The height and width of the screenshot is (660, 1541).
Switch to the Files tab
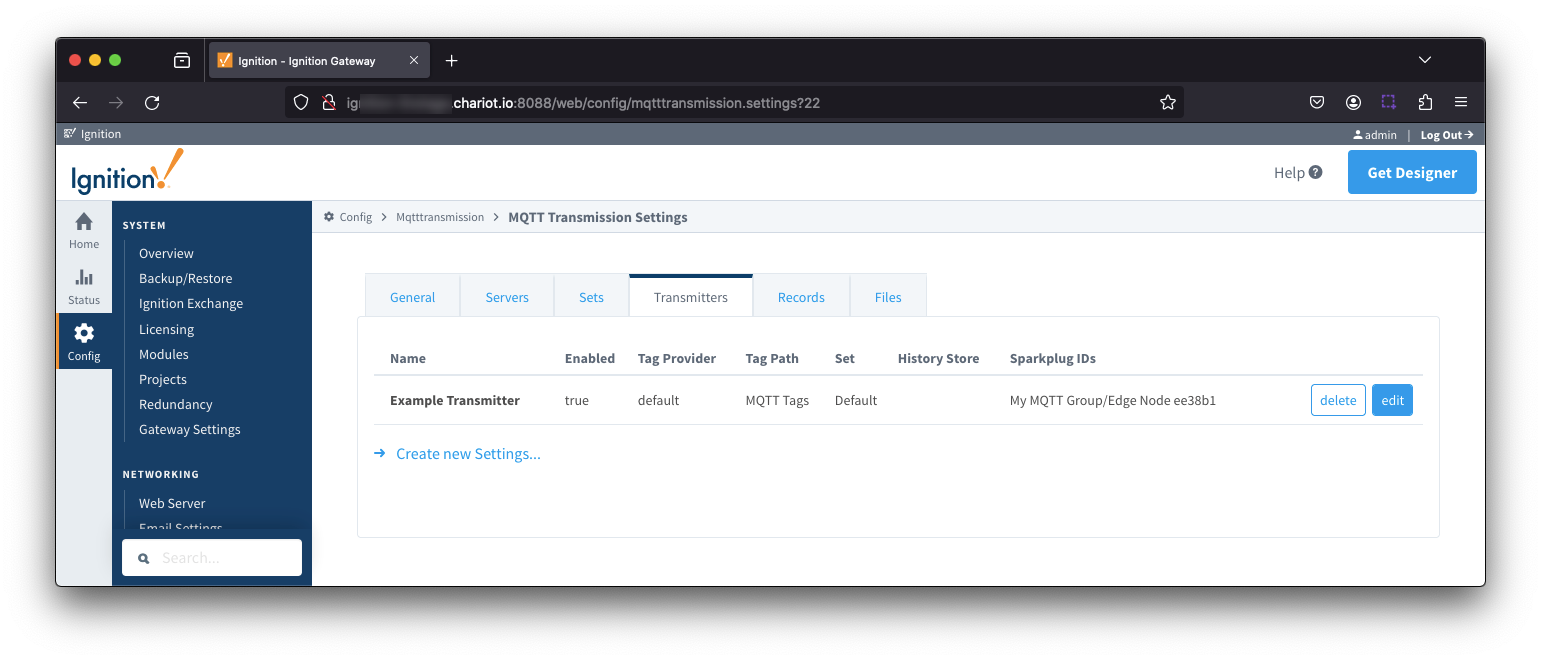tap(888, 297)
